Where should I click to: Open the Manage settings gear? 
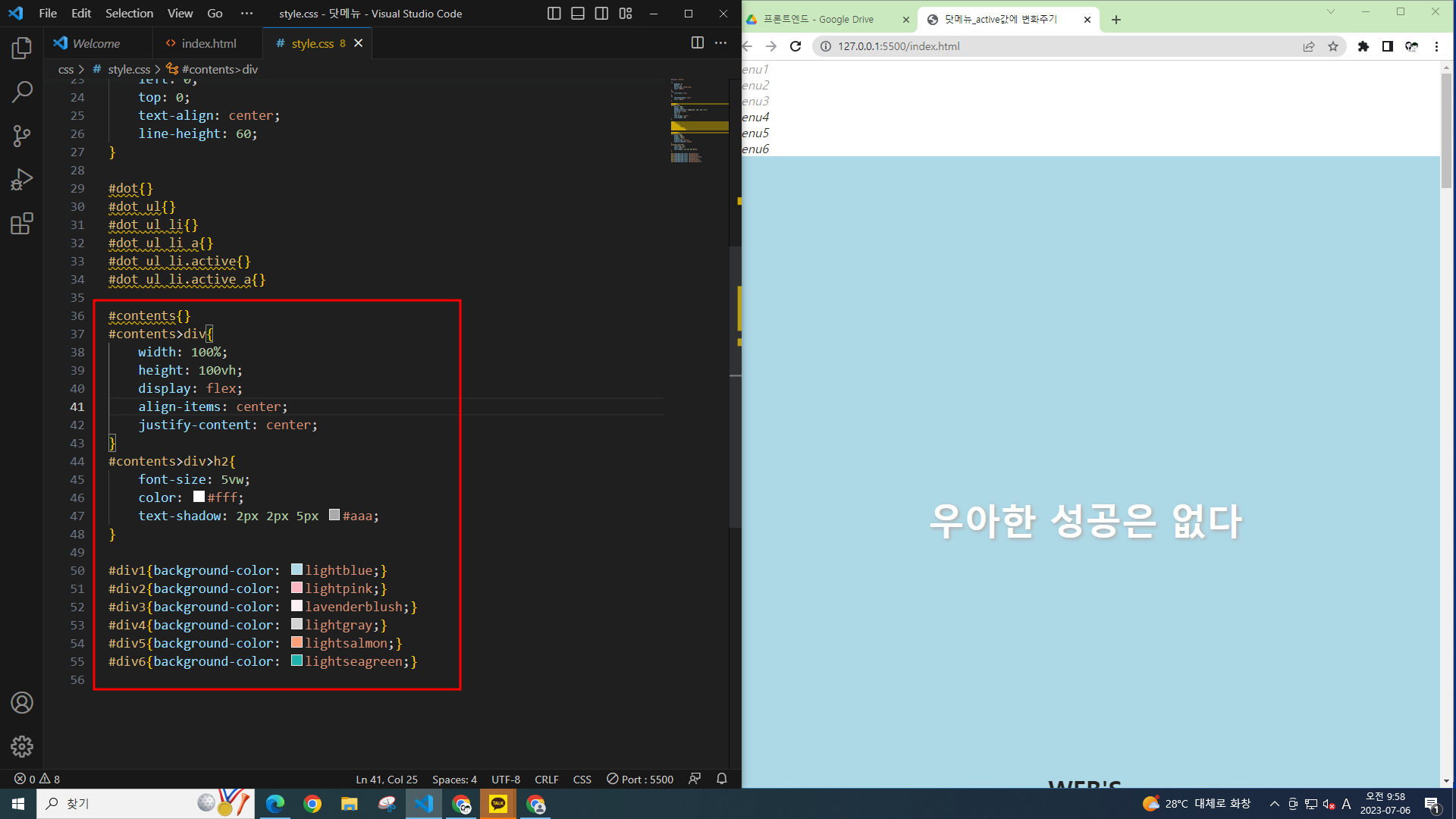coord(21,746)
